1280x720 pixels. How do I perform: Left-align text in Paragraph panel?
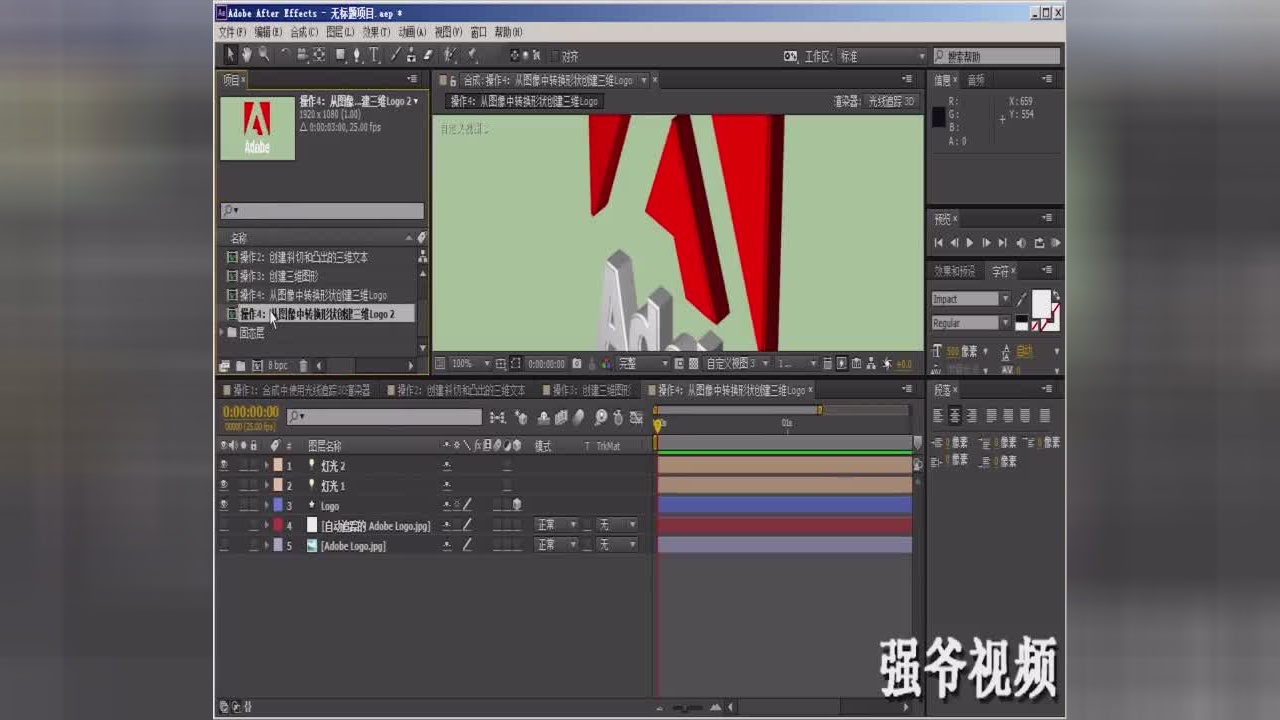click(938, 416)
